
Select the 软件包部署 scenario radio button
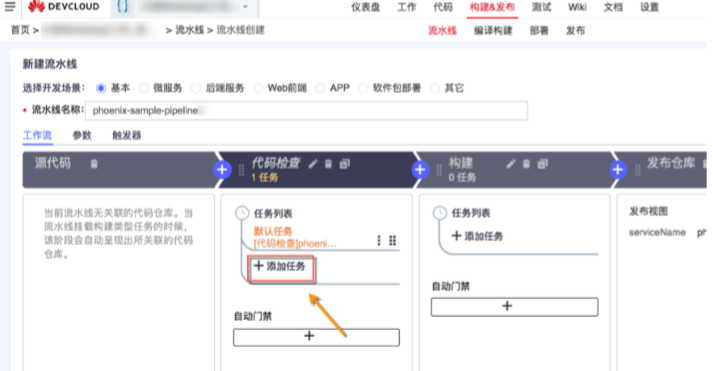[363, 88]
